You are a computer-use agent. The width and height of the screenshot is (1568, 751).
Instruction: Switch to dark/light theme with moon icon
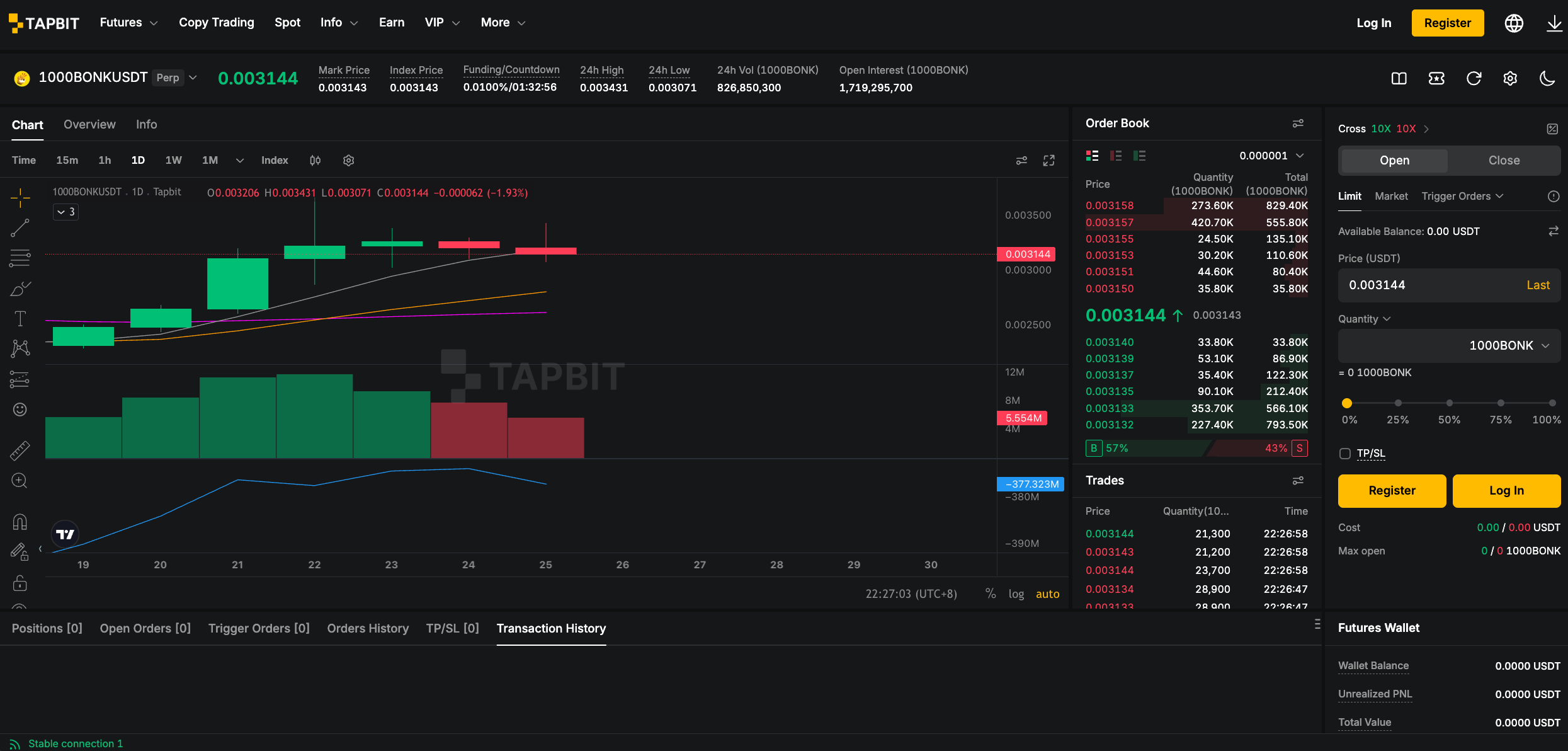click(x=1547, y=78)
